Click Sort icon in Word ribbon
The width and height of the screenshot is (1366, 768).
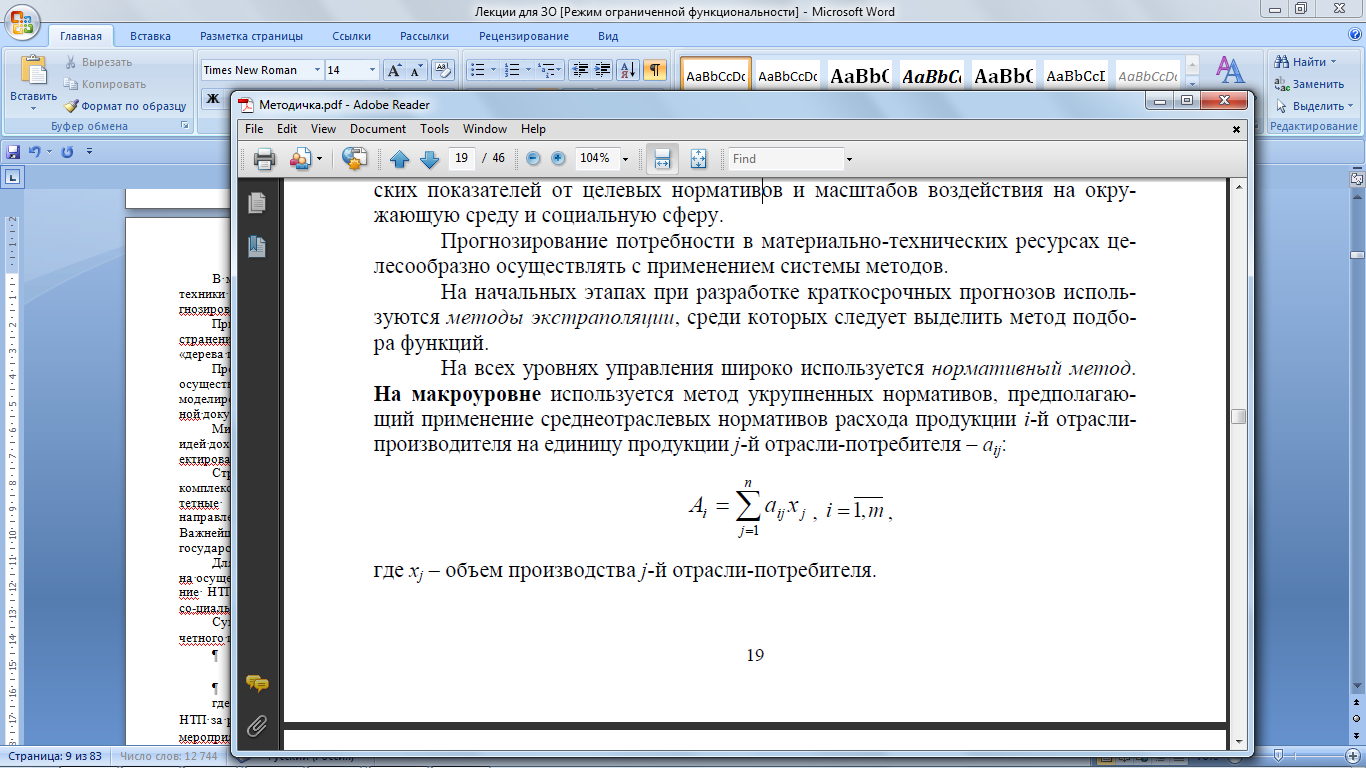point(628,70)
